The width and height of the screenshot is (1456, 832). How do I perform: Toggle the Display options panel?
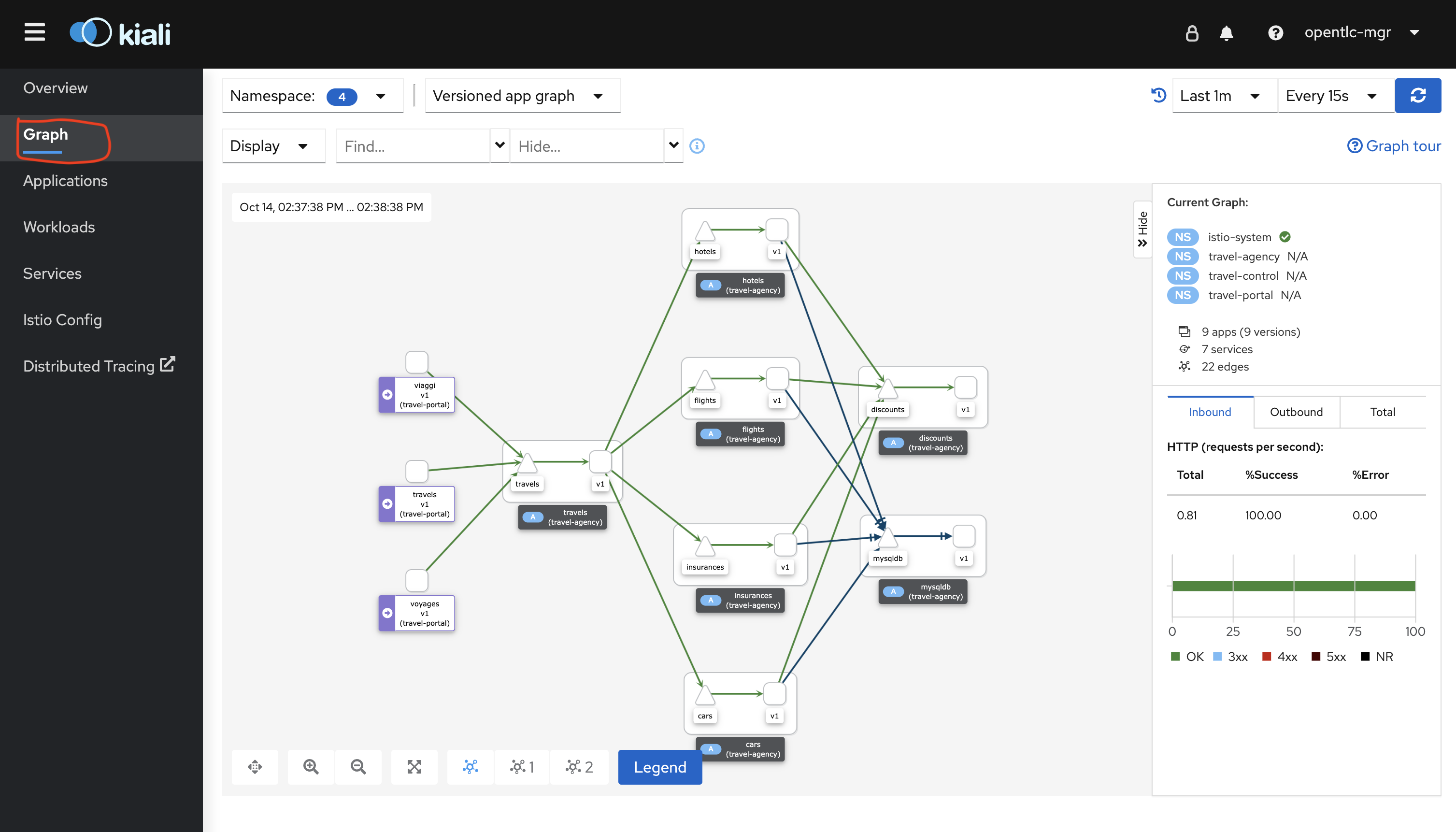[270, 146]
